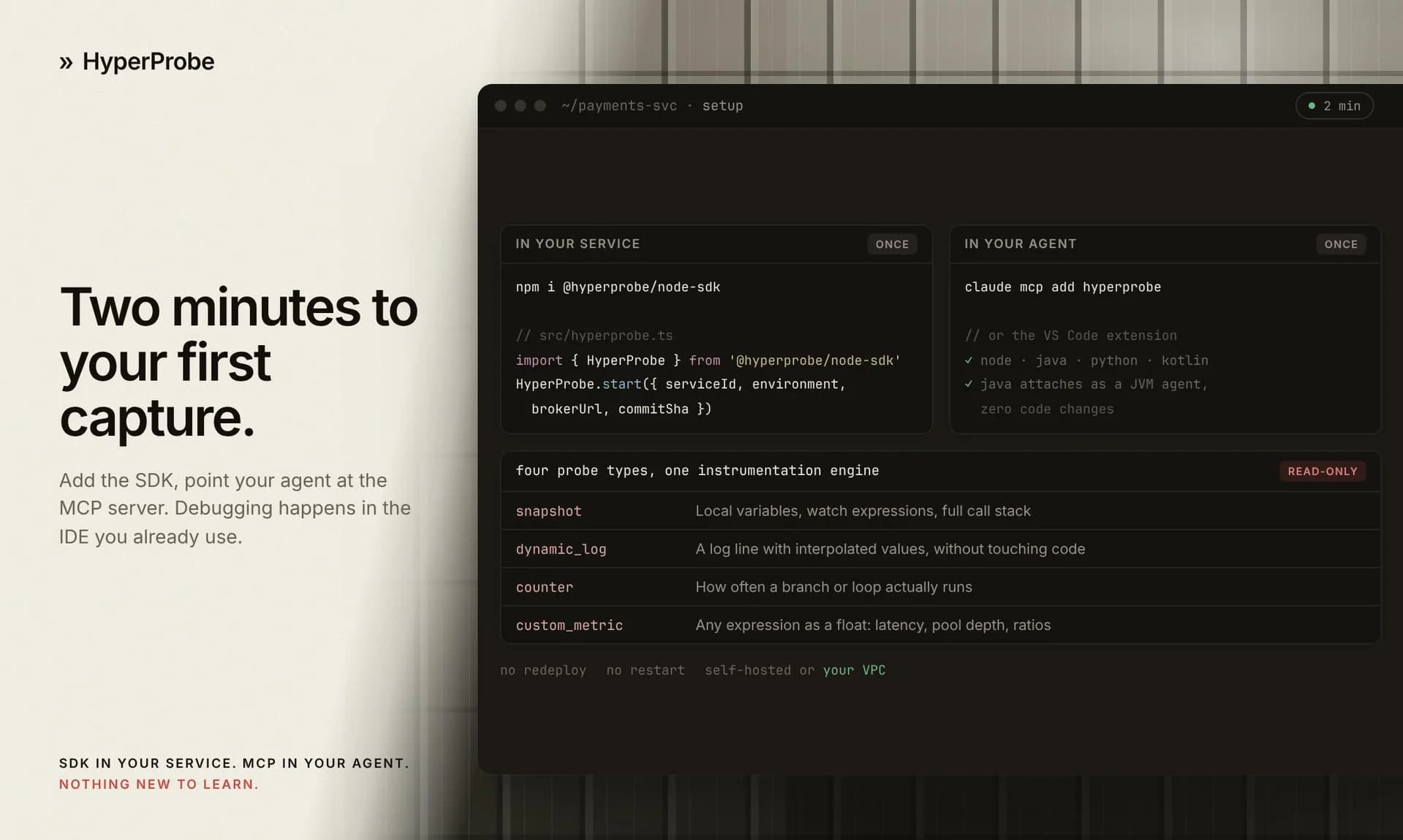Image resolution: width=1403 pixels, height=840 pixels.
Task: Click the "Two minutes to your first capture." headline
Action: coord(239,362)
